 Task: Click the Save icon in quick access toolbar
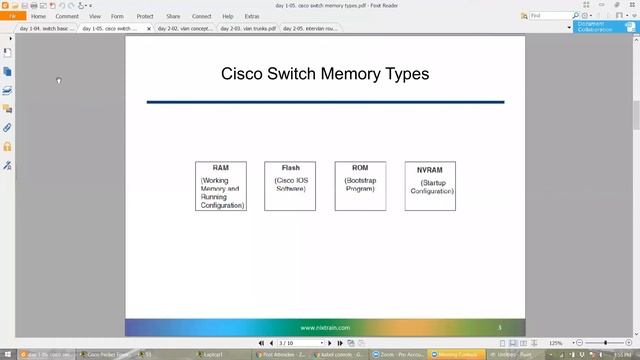tap(24, 6)
